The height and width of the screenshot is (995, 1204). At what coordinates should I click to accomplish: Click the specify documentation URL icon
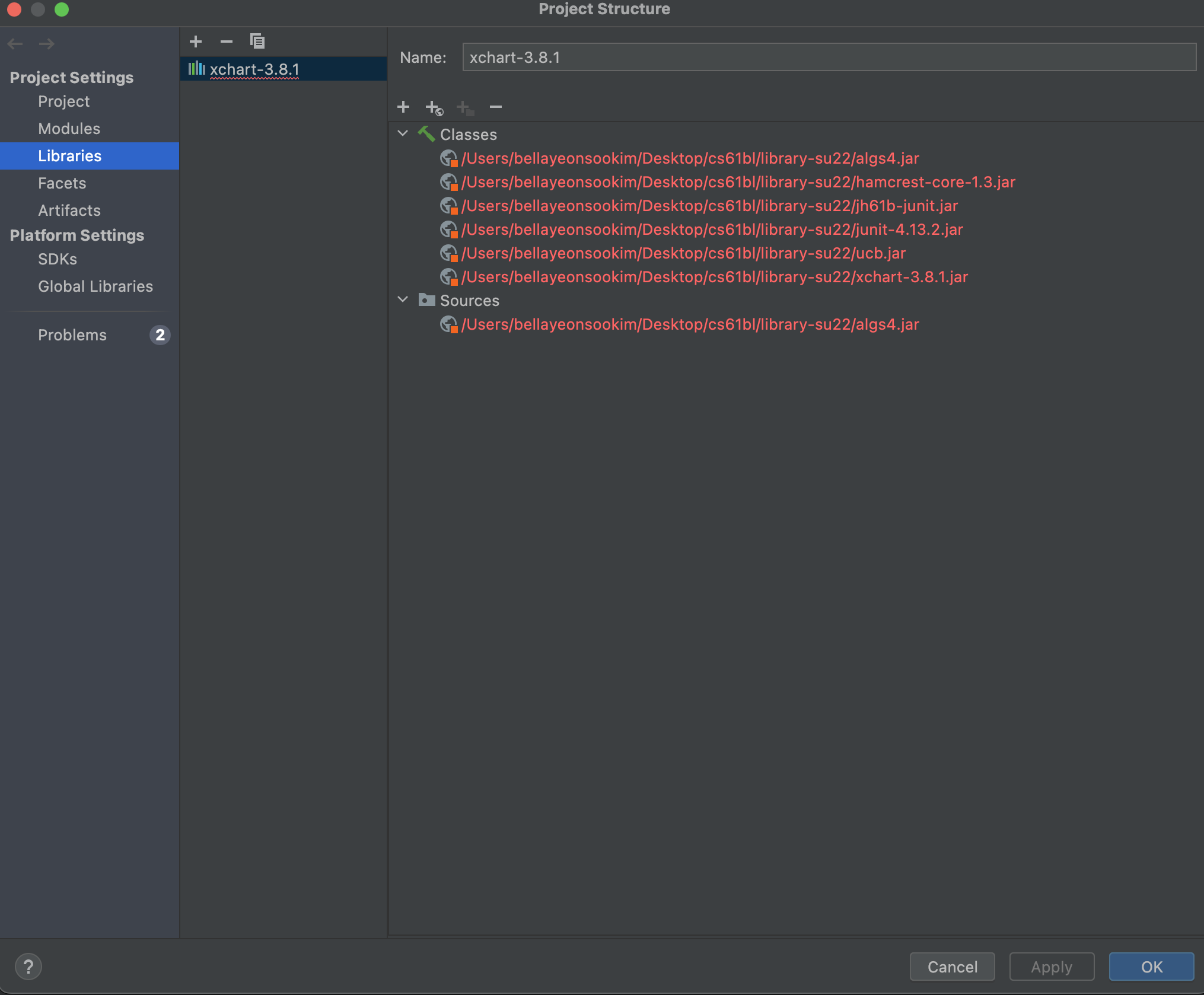pos(434,108)
